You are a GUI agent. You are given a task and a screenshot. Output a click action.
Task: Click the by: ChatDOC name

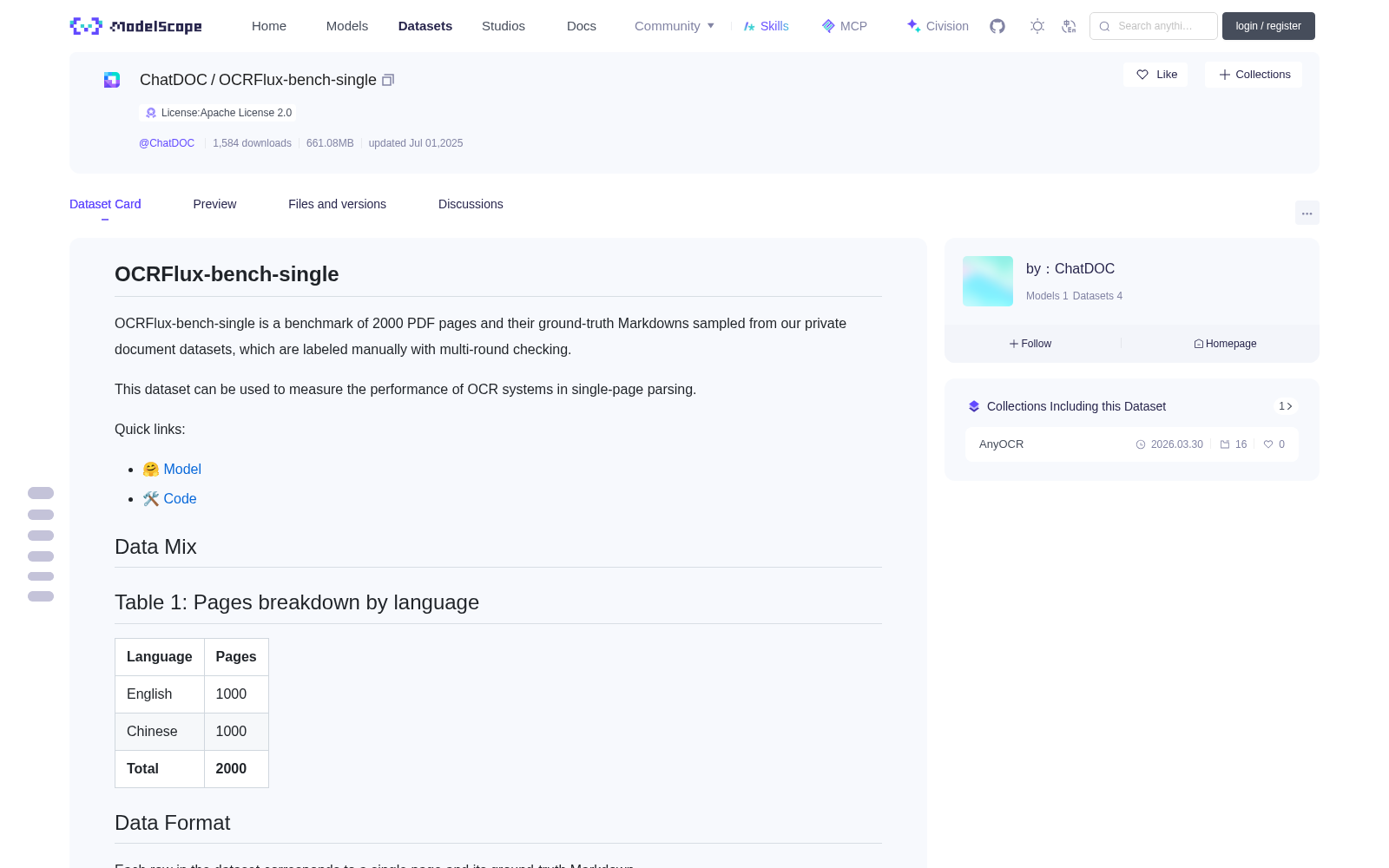click(1070, 269)
